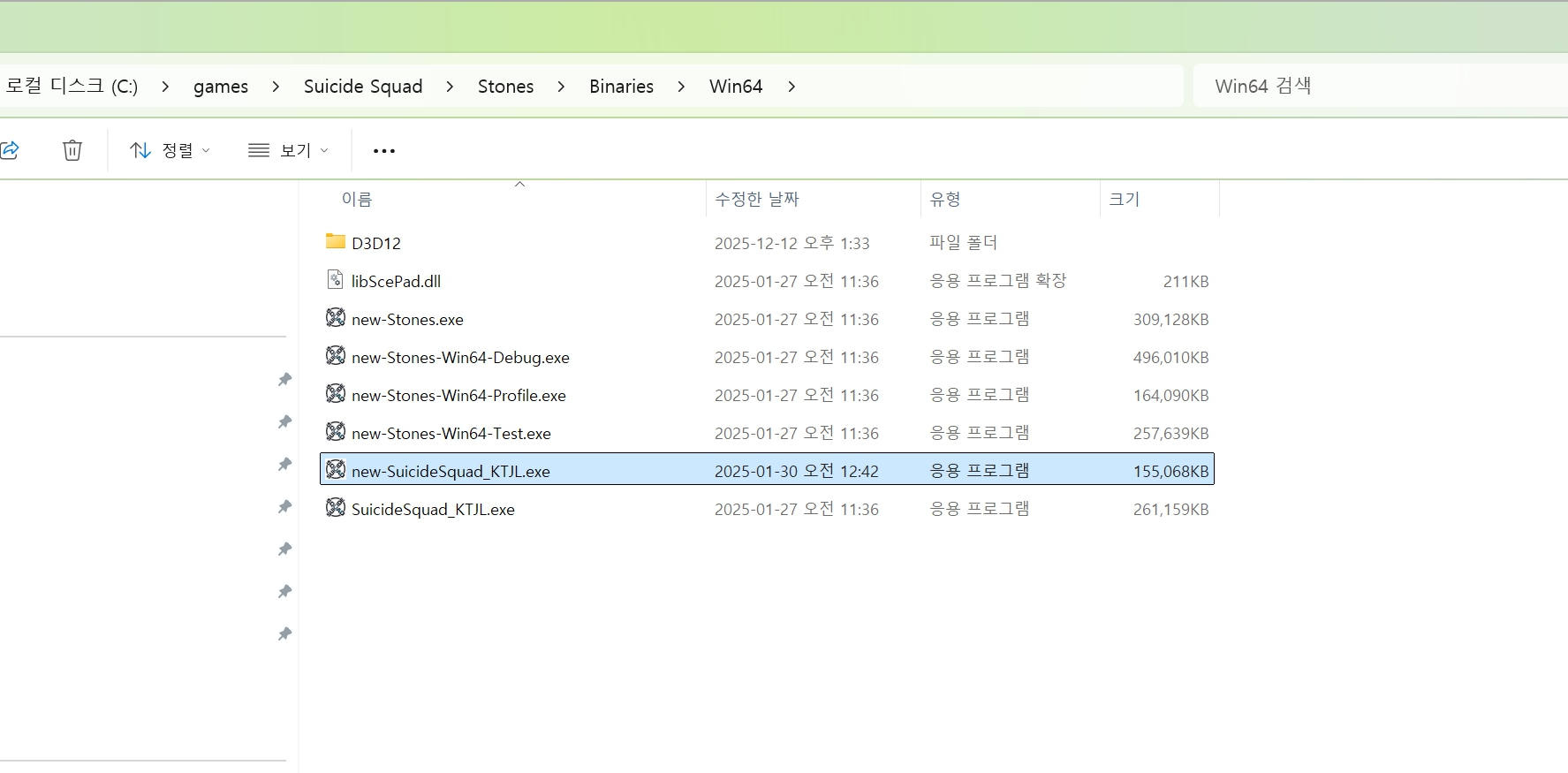Viewport: 1568px width, 773px height.
Task: Click the 496,010KB size cell
Action: [x=1171, y=357]
